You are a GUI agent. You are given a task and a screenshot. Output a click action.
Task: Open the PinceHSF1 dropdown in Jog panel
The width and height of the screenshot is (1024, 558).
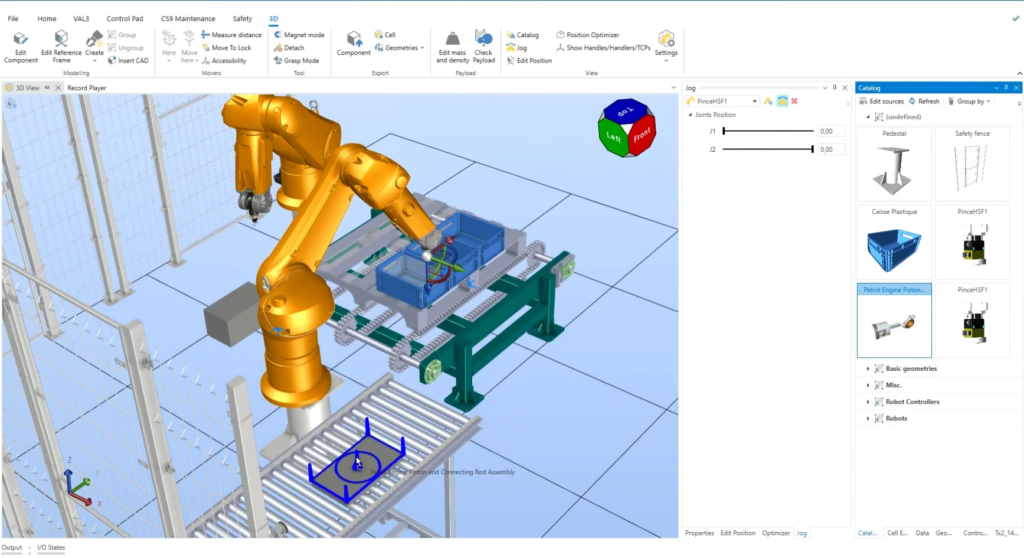pos(754,101)
